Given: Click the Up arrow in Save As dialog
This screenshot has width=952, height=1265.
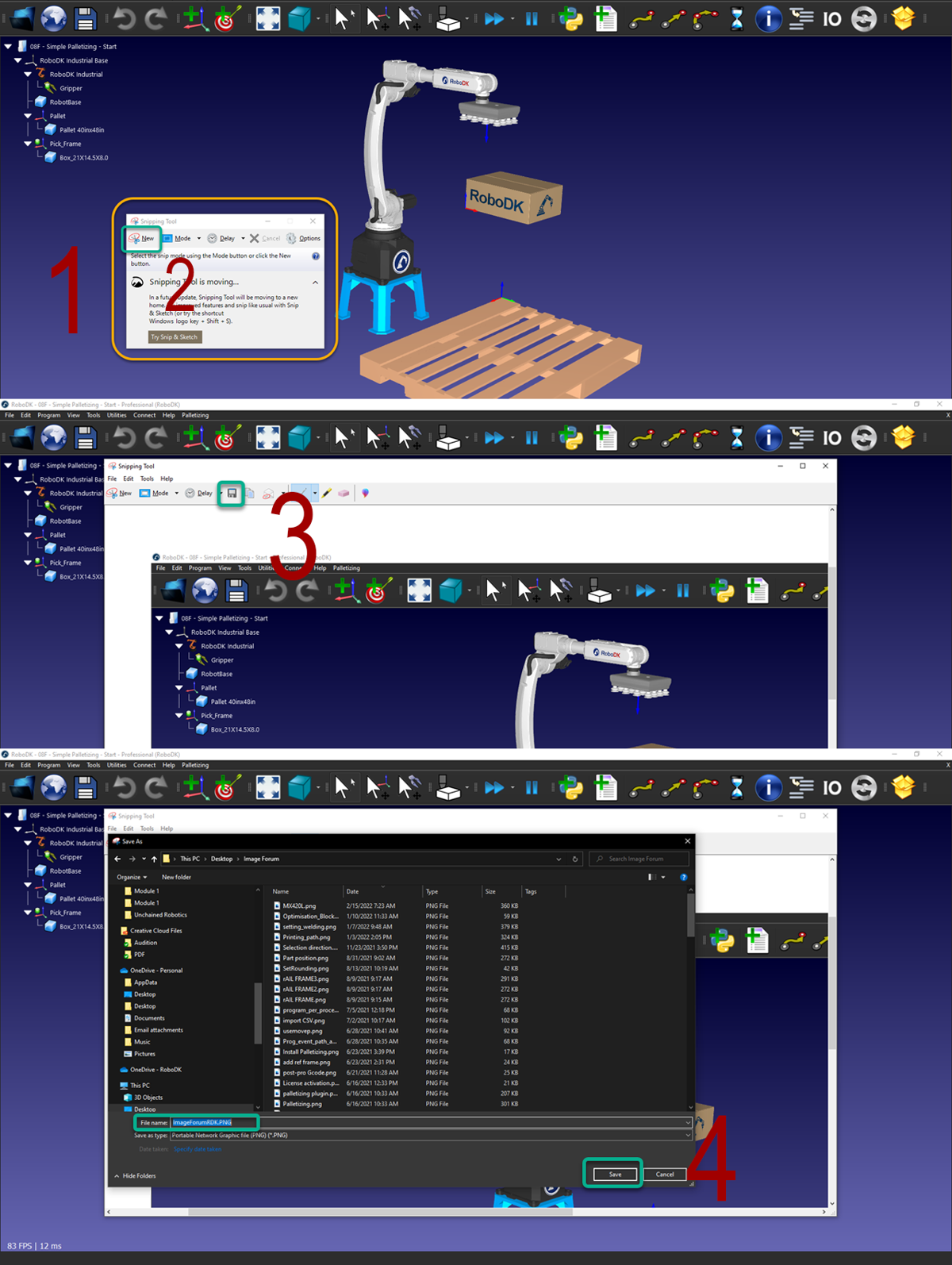Looking at the screenshot, I should 154,859.
